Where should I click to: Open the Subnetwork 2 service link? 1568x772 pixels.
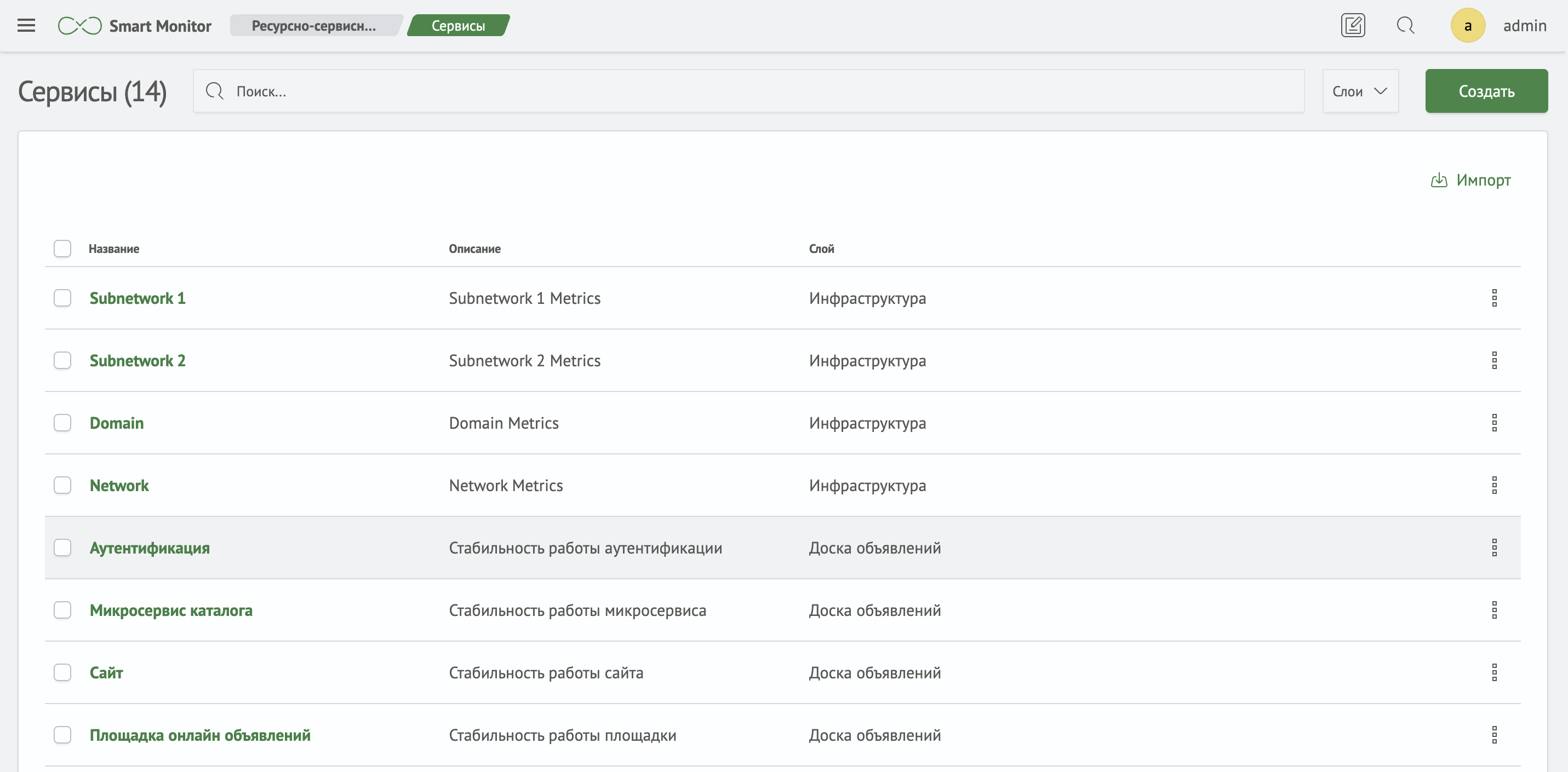pos(138,361)
